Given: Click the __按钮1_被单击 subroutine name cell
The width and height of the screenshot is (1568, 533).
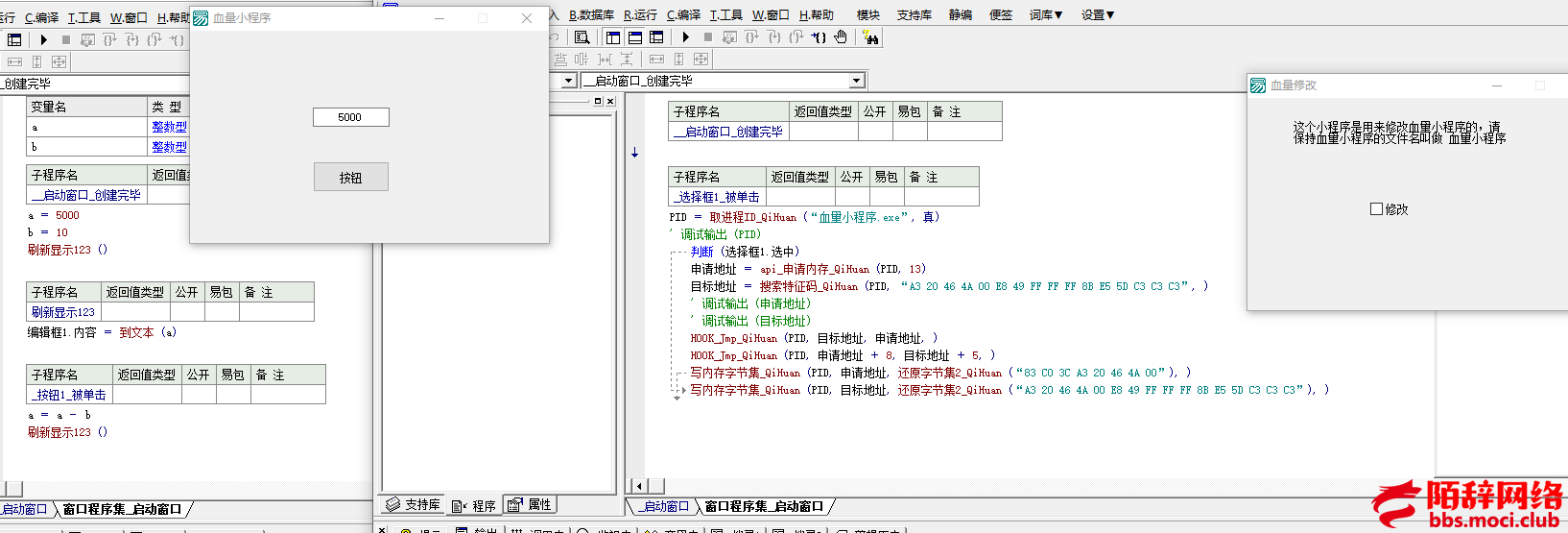Looking at the screenshot, I should [69, 395].
